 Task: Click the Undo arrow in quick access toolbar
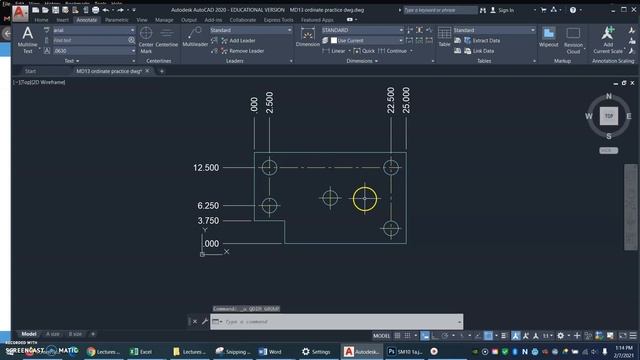[106, 10]
